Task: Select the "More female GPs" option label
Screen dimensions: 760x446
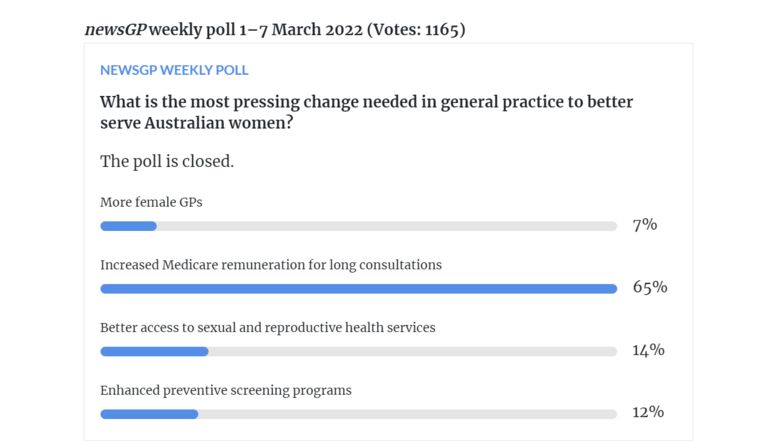Action: tap(152, 203)
